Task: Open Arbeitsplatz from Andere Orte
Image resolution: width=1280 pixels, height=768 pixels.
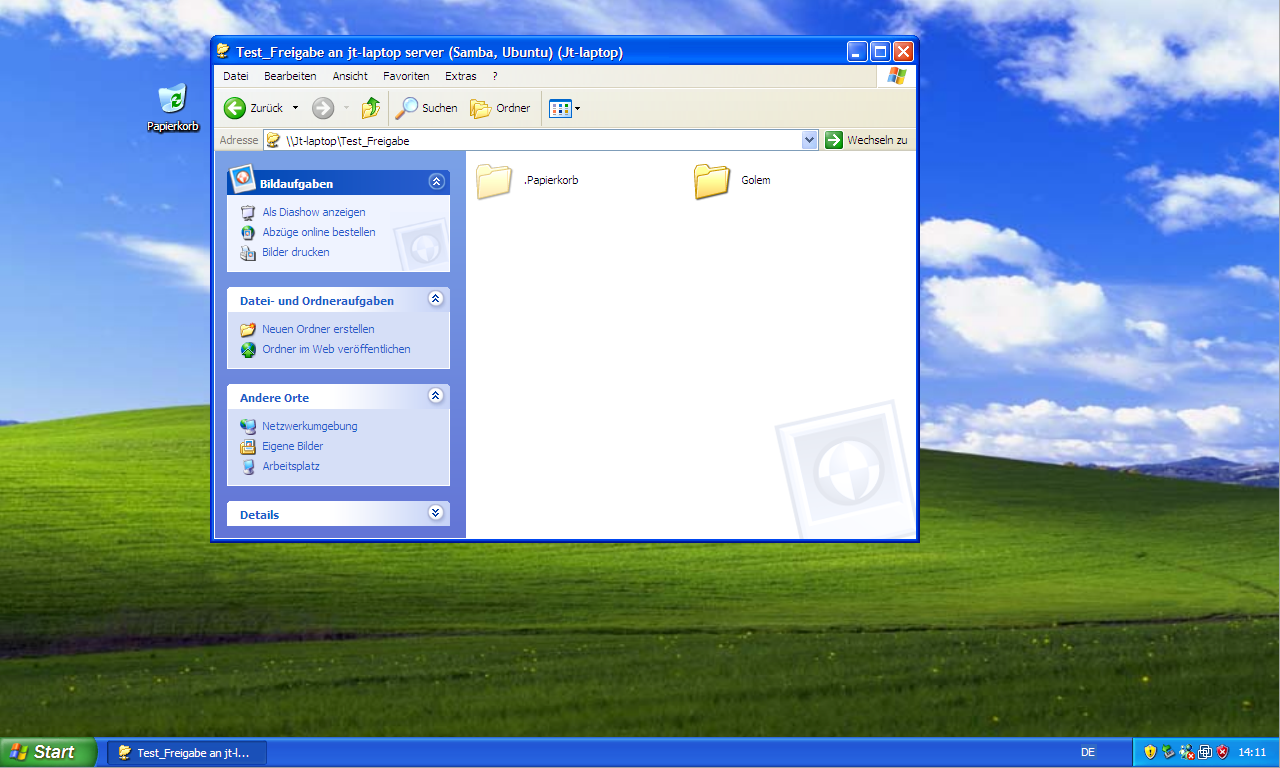Action: click(291, 466)
